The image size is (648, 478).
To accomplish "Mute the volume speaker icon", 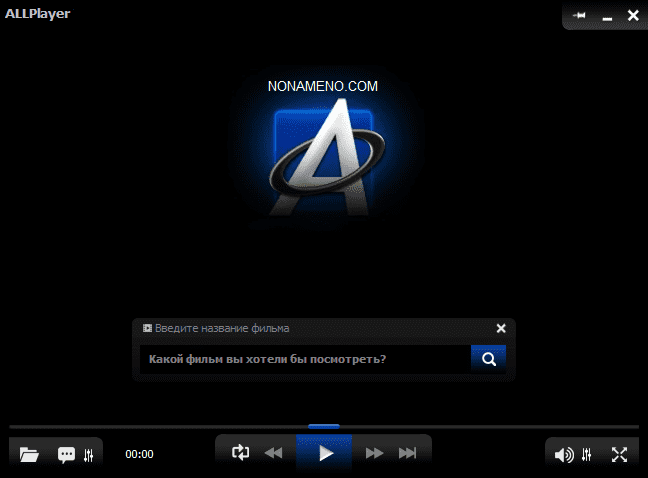I will pos(564,455).
